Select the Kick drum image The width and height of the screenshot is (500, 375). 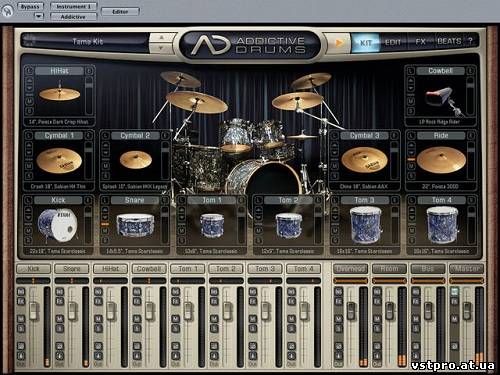click(57, 225)
